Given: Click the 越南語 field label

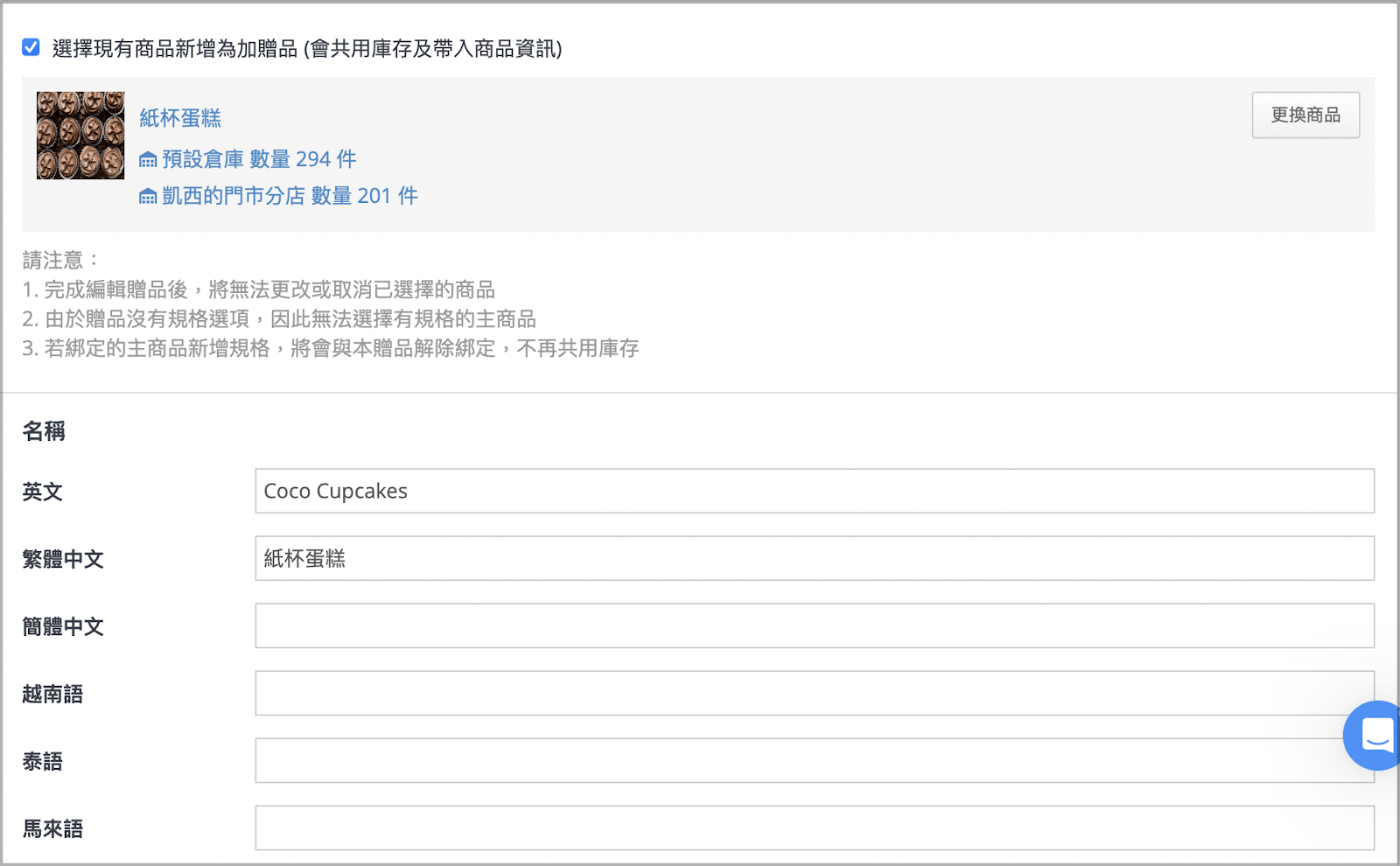Looking at the screenshot, I should [x=52, y=694].
